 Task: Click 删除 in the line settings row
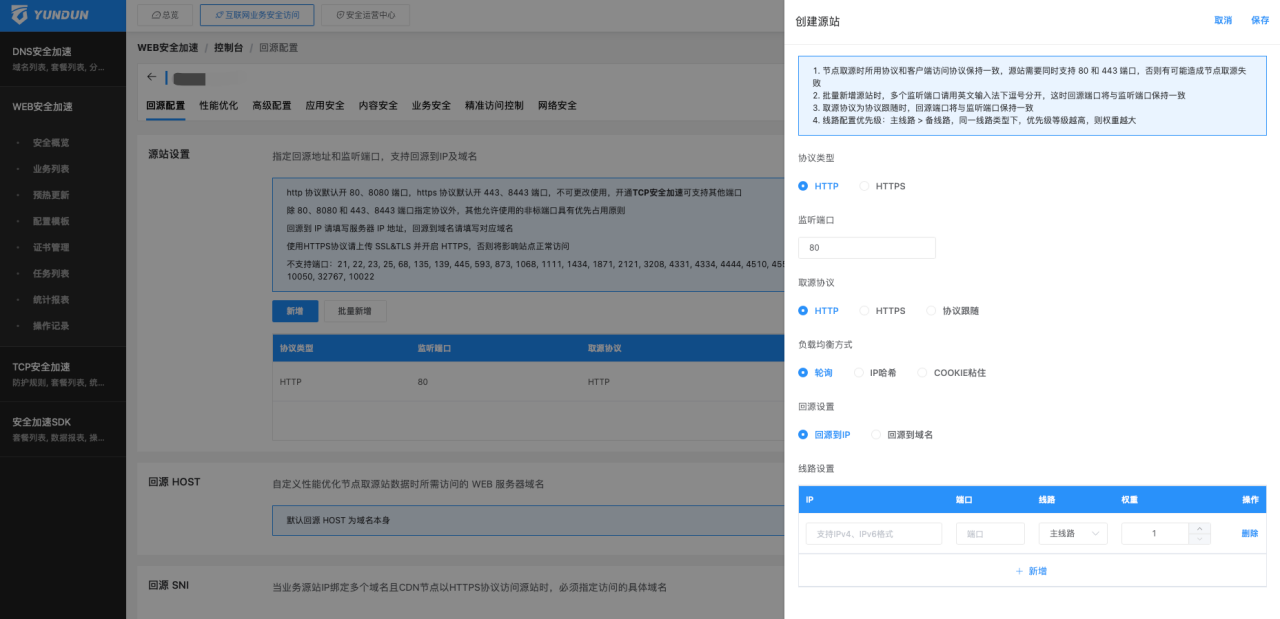pos(1250,534)
